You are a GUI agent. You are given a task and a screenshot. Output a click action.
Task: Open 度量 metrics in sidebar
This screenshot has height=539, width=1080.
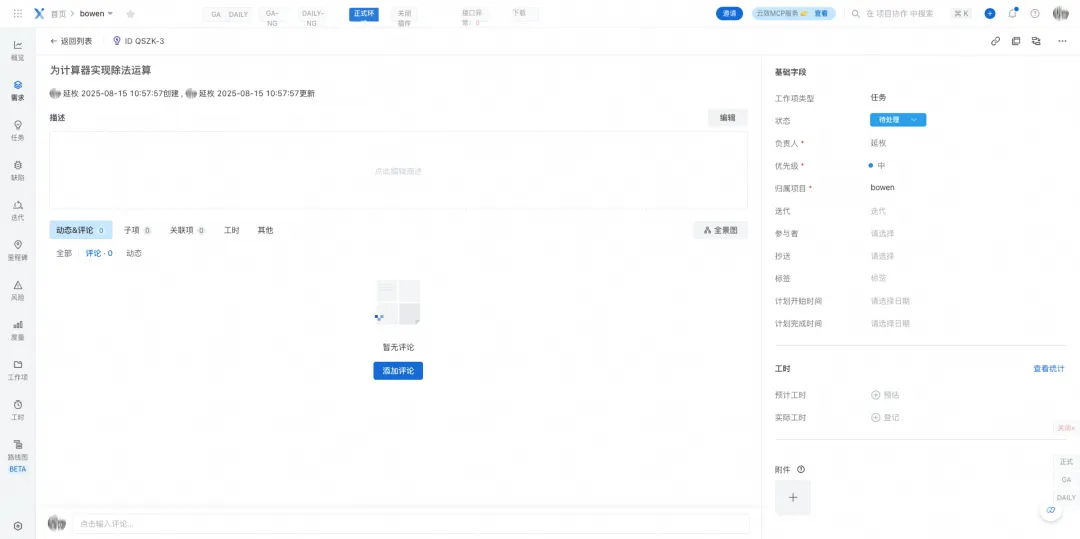pyautogui.click(x=18, y=330)
